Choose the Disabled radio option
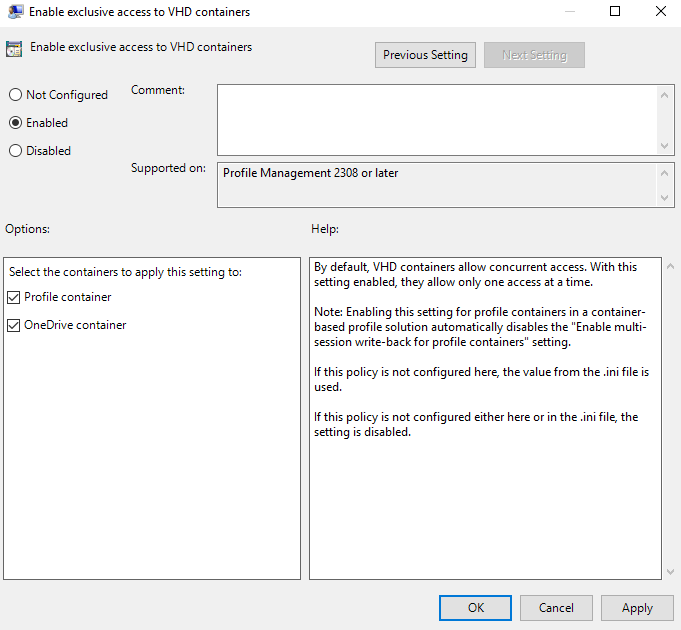This screenshot has height=630, width=681. click(15, 151)
